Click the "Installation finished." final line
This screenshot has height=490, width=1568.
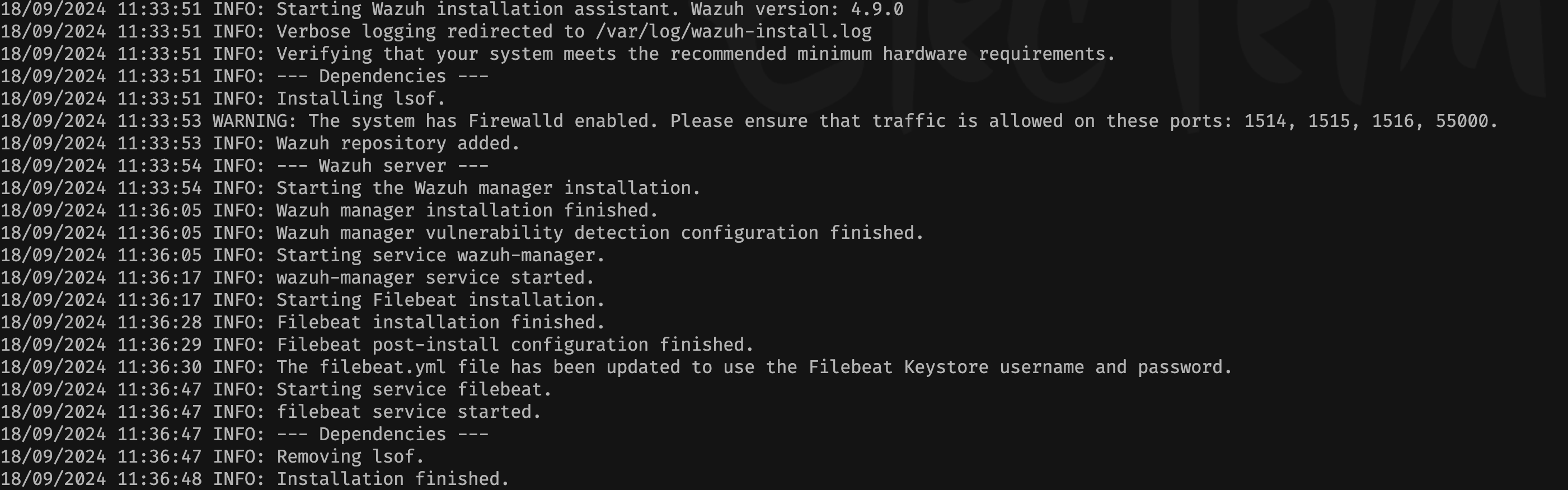click(393, 479)
